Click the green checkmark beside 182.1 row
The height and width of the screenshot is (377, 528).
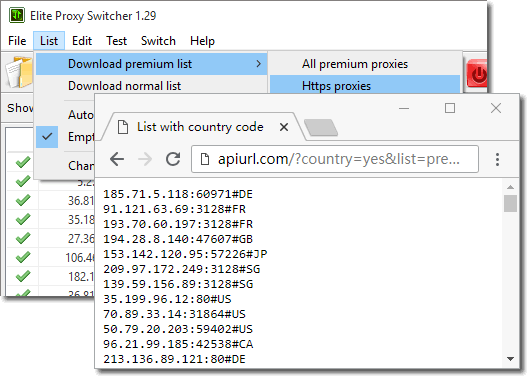[23, 276]
